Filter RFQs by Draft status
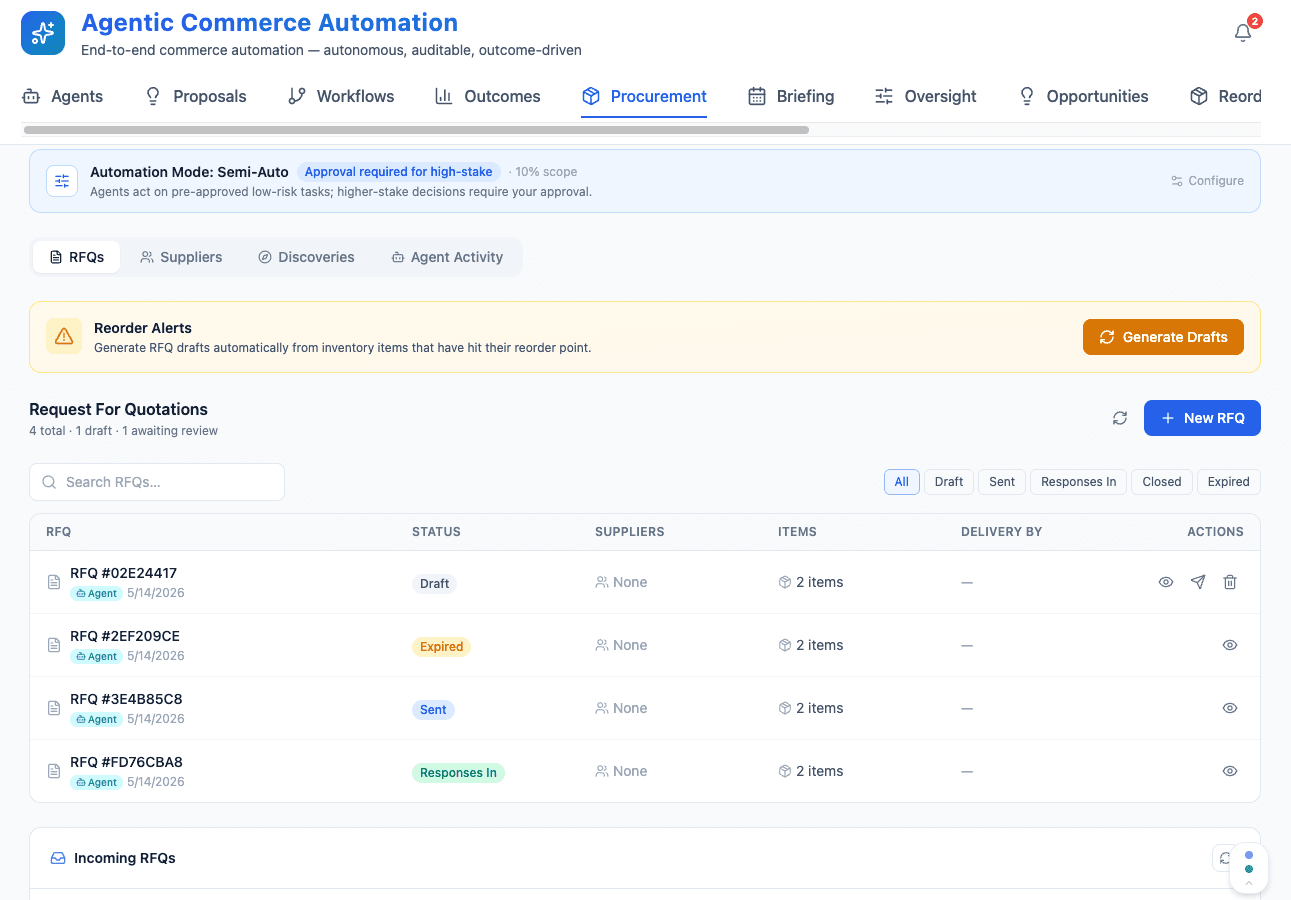 (x=949, y=482)
